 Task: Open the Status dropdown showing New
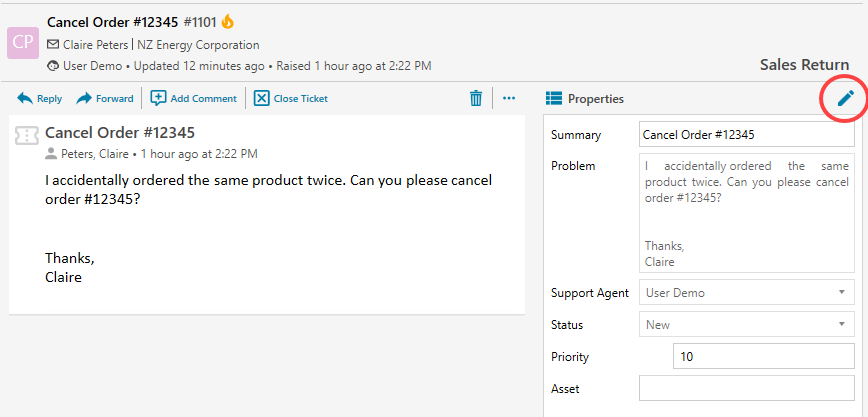746,325
